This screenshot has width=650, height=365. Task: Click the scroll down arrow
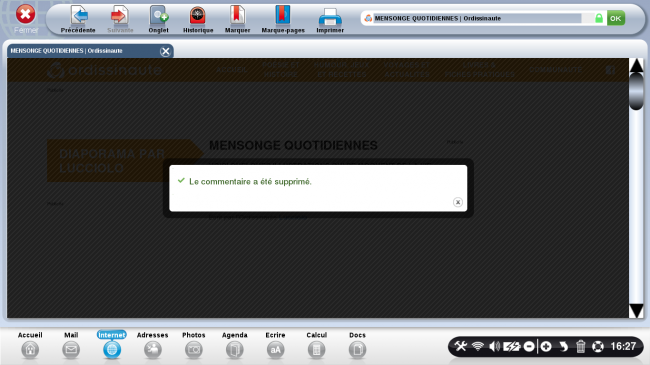point(636,311)
